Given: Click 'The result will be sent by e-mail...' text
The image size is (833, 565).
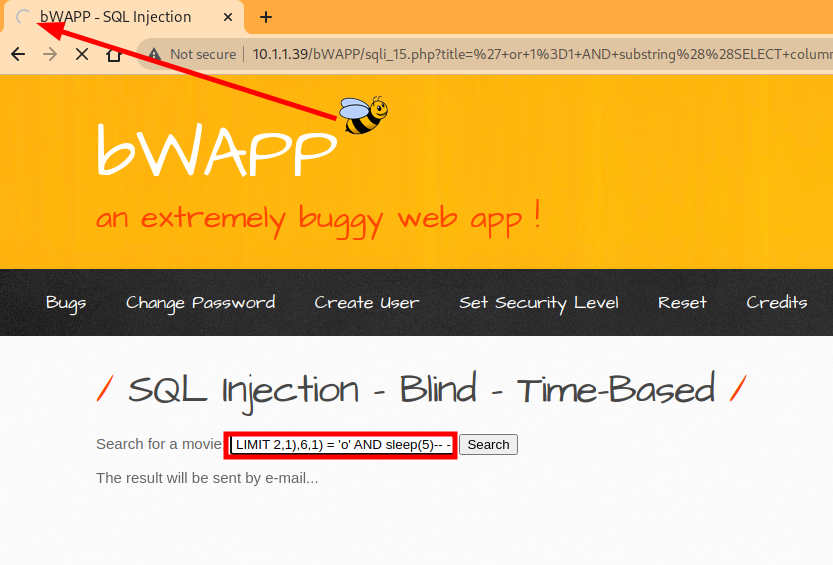Looking at the screenshot, I should click(x=207, y=478).
